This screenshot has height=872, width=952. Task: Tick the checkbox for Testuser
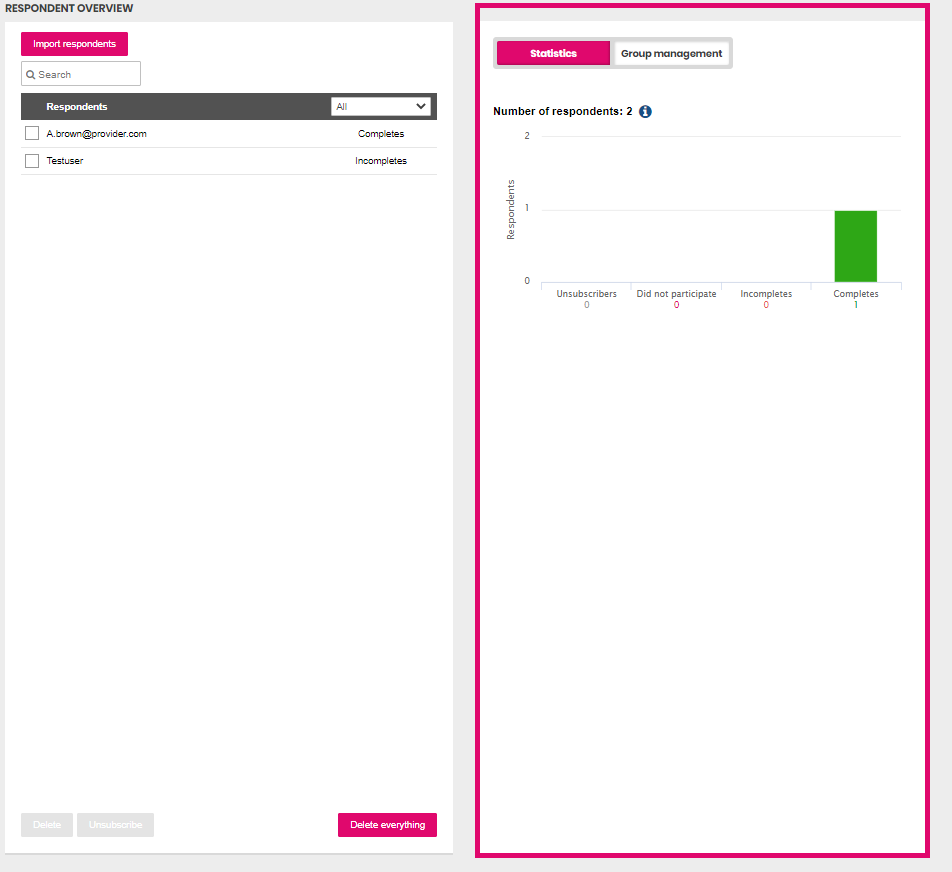pos(32,161)
